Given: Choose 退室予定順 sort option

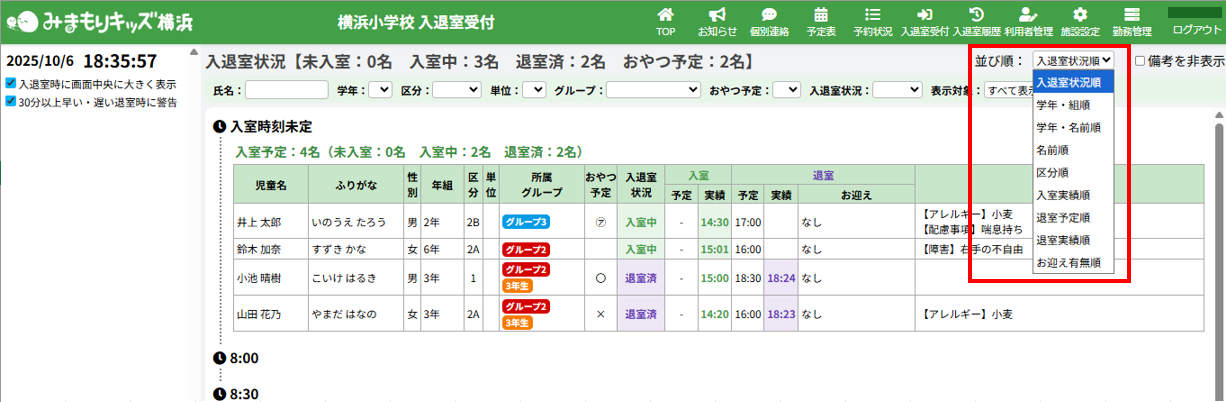Looking at the screenshot, I should point(1068,217).
